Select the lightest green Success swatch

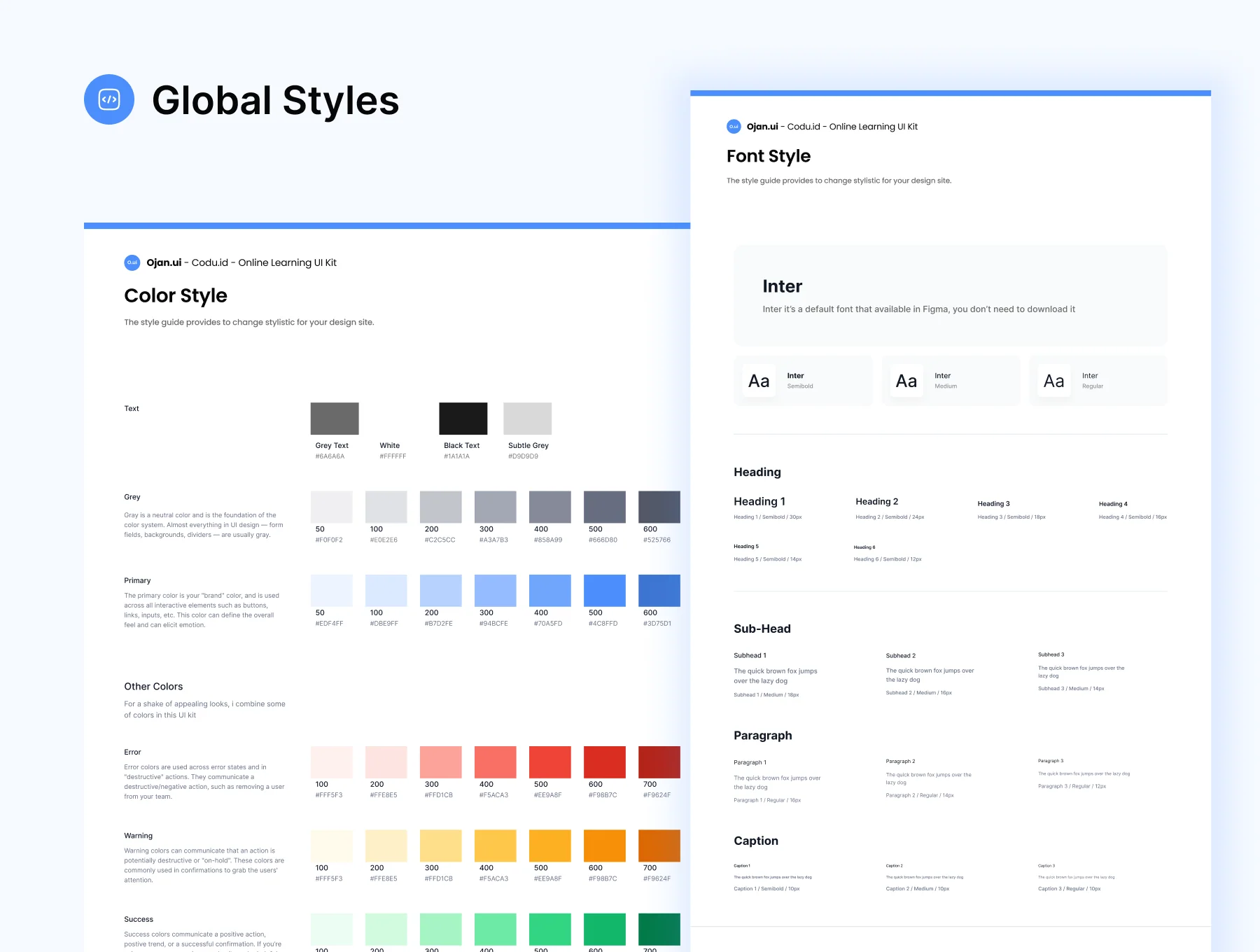[x=332, y=929]
